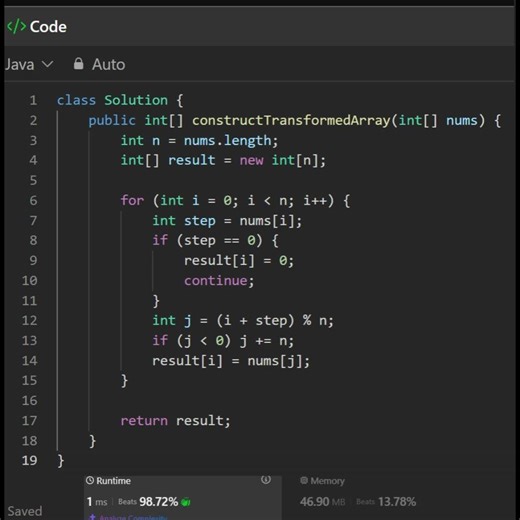Click line number 19 in gutter

tap(29, 460)
